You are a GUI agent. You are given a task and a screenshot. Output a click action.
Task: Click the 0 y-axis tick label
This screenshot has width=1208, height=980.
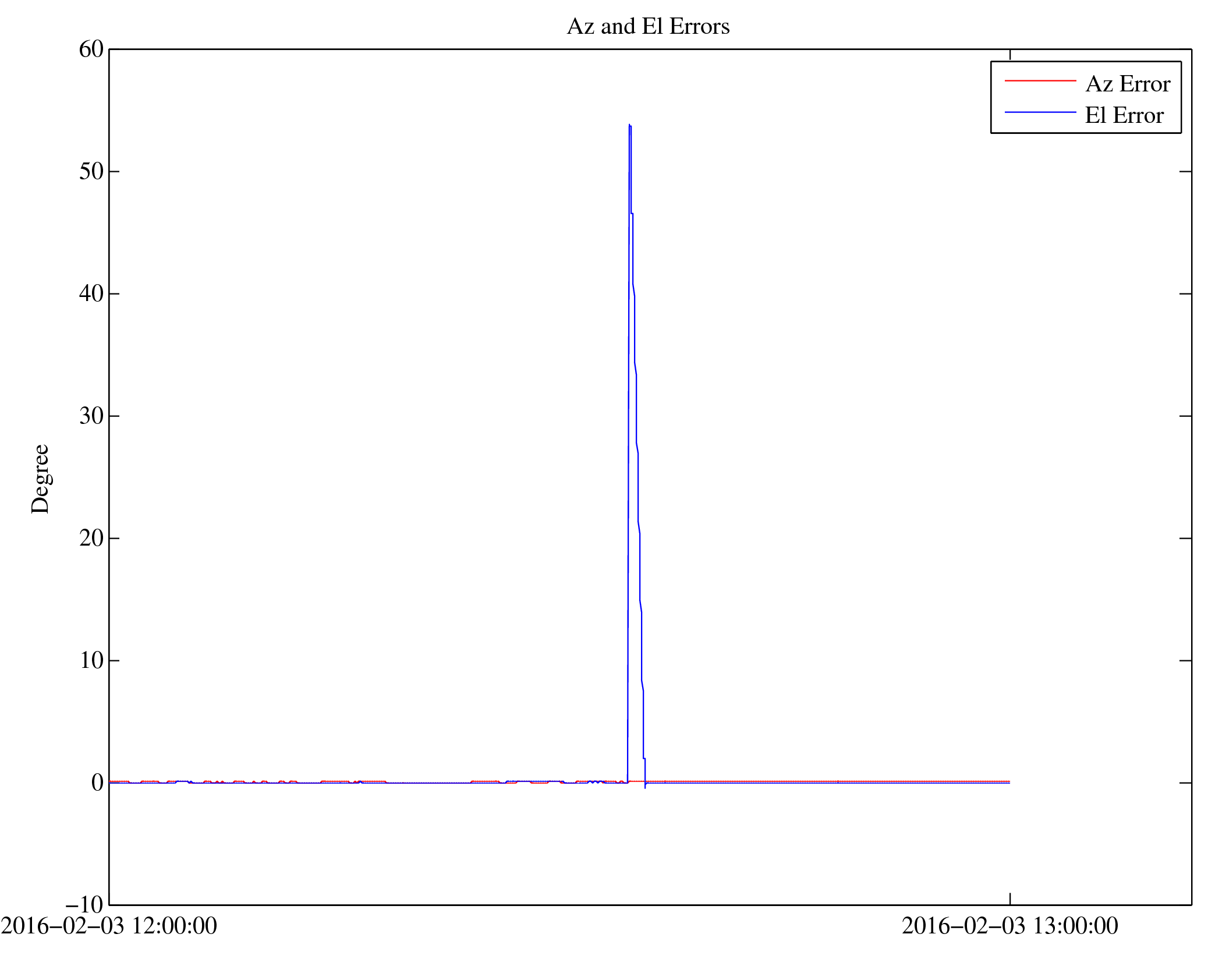click(97, 783)
